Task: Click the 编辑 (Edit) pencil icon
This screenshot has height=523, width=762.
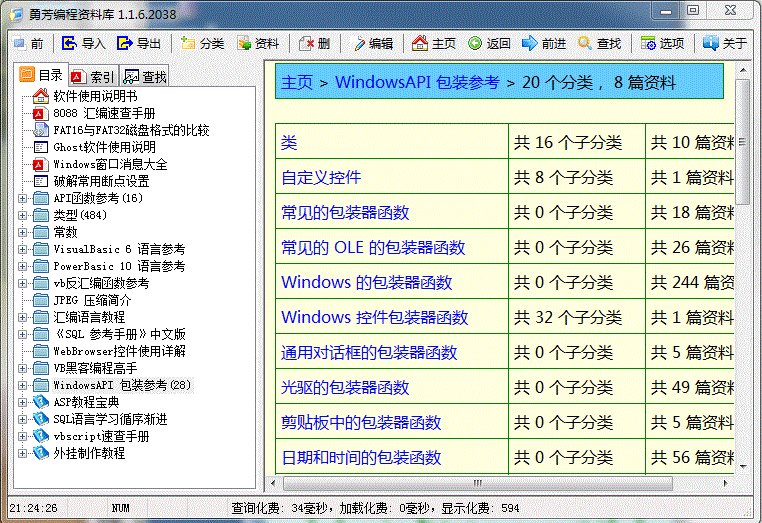Action: (x=359, y=43)
